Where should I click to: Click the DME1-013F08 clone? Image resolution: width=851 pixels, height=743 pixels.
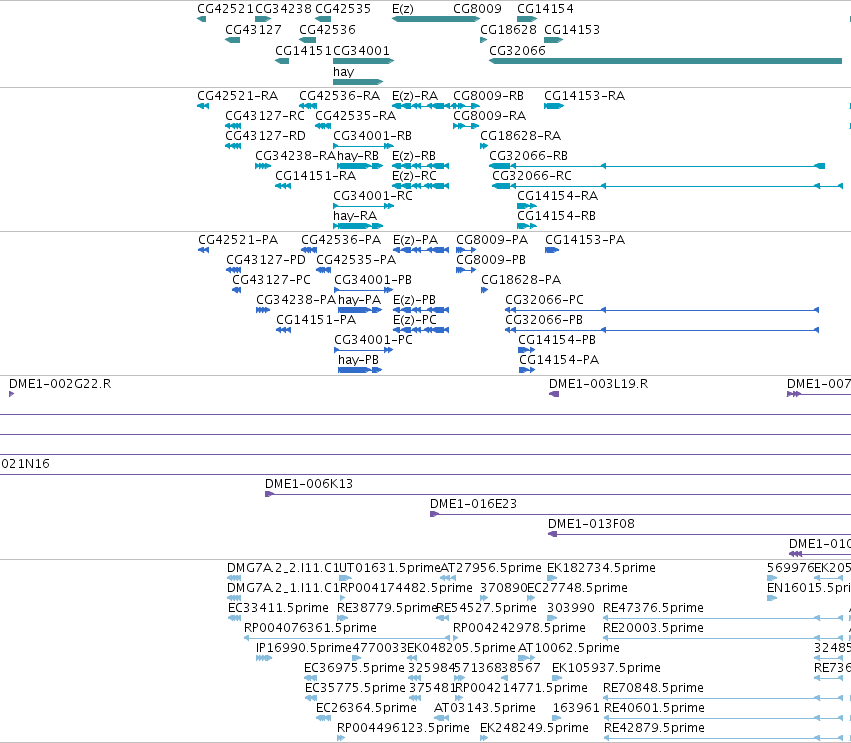click(x=591, y=524)
